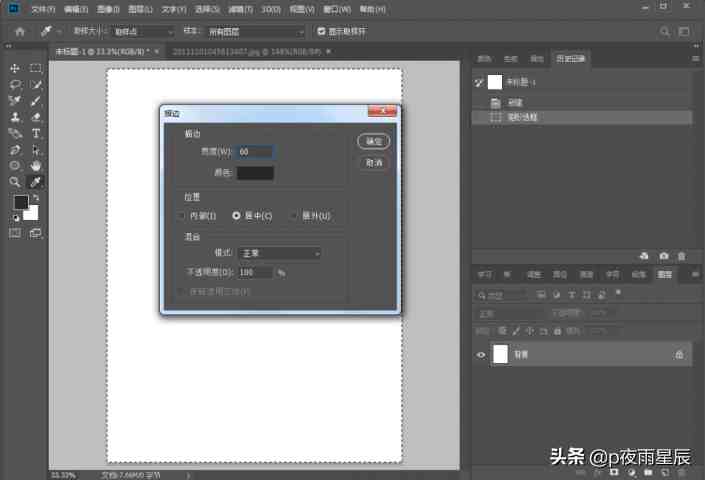The height and width of the screenshot is (480, 705).
Task: Select the Horizontal Type tool
Action: click(36, 133)
